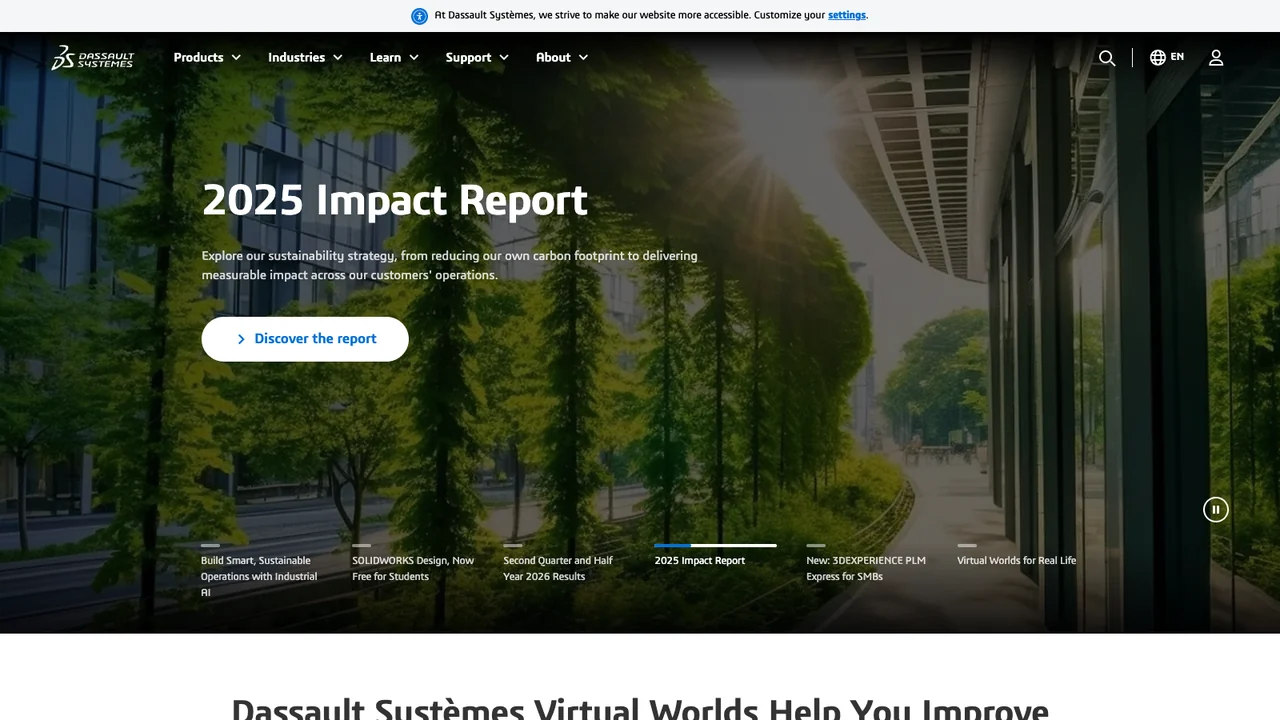Expand the About menu
The width and height of the screenshot is (1280, 720).
pyautogui.click(x=562, y=57)
